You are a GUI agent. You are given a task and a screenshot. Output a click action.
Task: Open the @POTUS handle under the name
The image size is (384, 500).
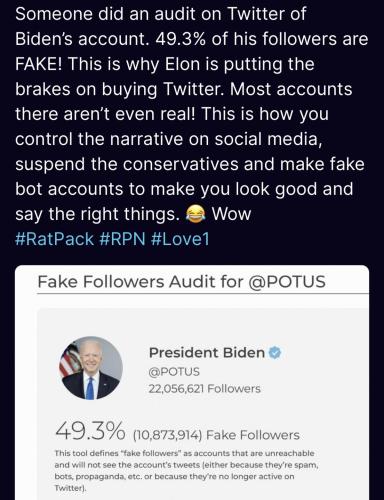click(x=174, y=371)
